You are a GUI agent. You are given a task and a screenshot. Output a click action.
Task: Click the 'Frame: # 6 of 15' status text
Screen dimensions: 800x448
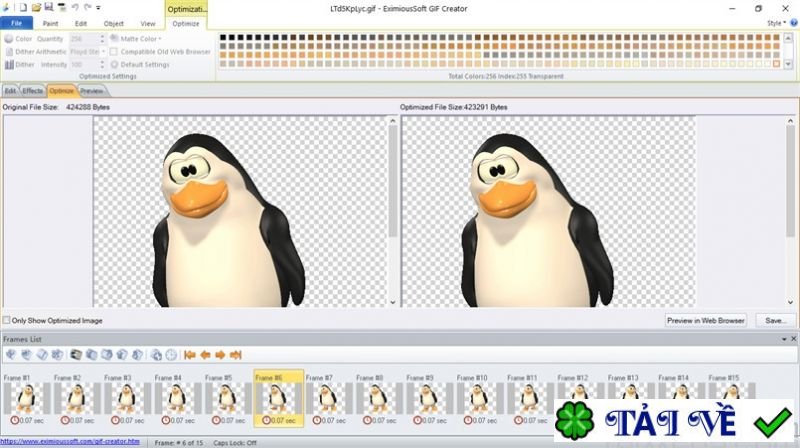[180, 442]
